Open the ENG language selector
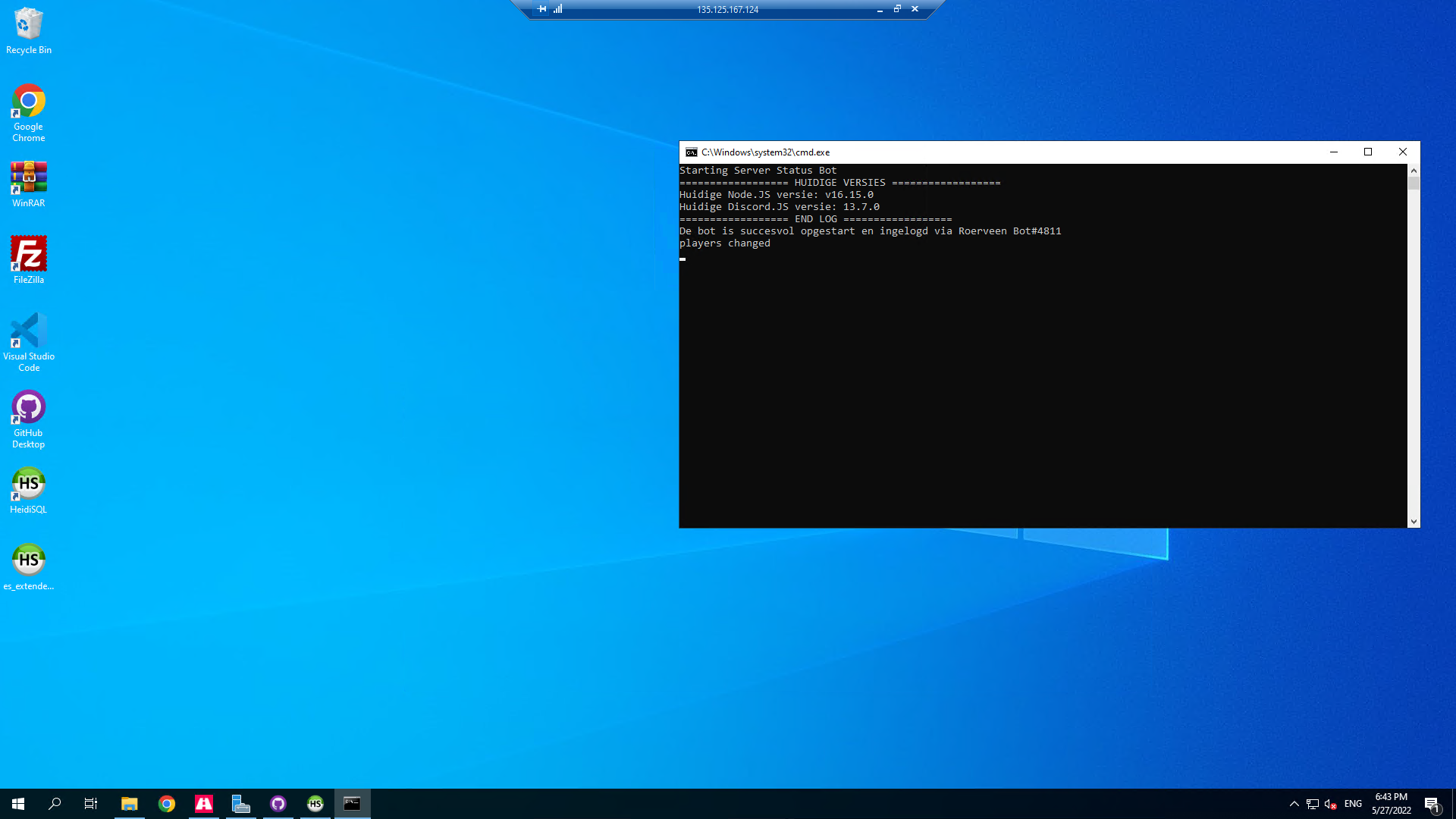The height and width of the screenshot is (819, 1456). [1353, 804]
